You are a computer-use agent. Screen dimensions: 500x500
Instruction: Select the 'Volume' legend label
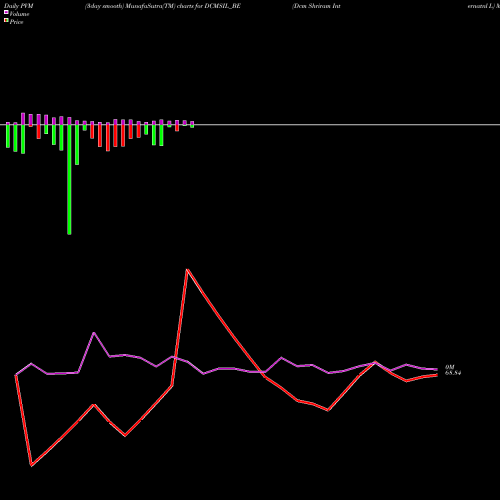point(19,14)
